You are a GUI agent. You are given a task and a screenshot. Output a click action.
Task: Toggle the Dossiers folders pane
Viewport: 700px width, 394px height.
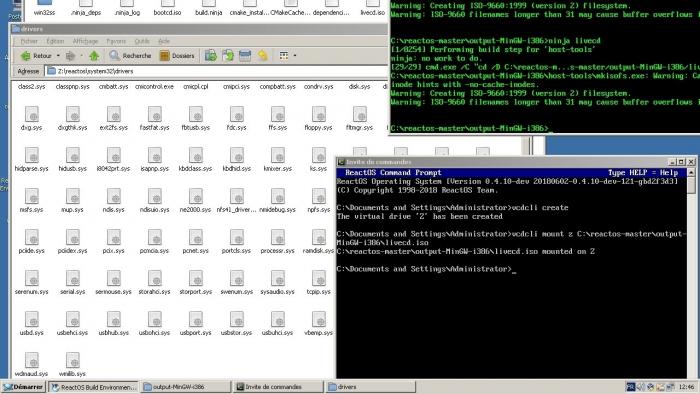pyautogui.click(x=177, y=56)
